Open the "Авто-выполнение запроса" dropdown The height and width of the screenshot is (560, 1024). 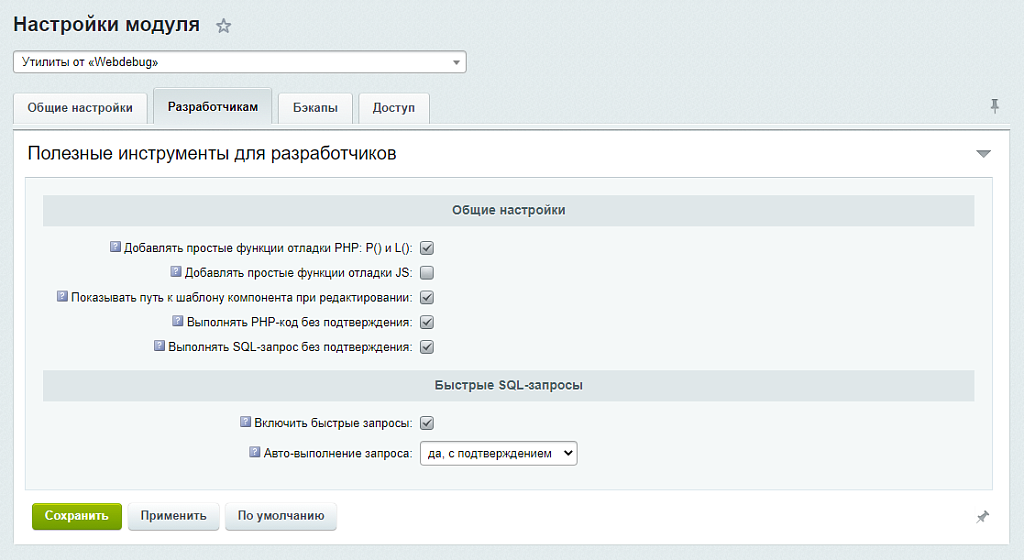pos(498,453)
